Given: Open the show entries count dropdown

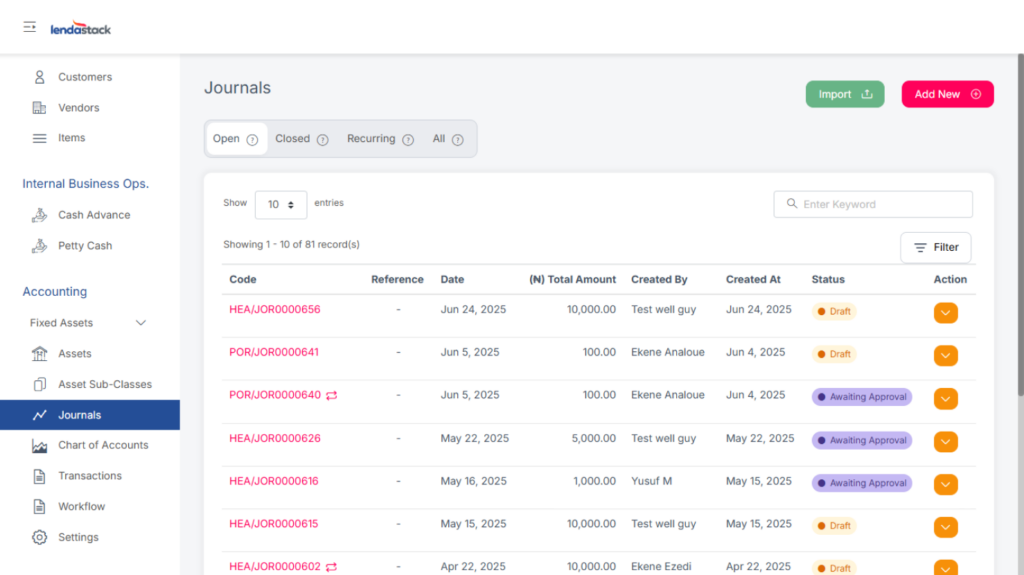Looking at the screenshot, I should tap(281, 204).
